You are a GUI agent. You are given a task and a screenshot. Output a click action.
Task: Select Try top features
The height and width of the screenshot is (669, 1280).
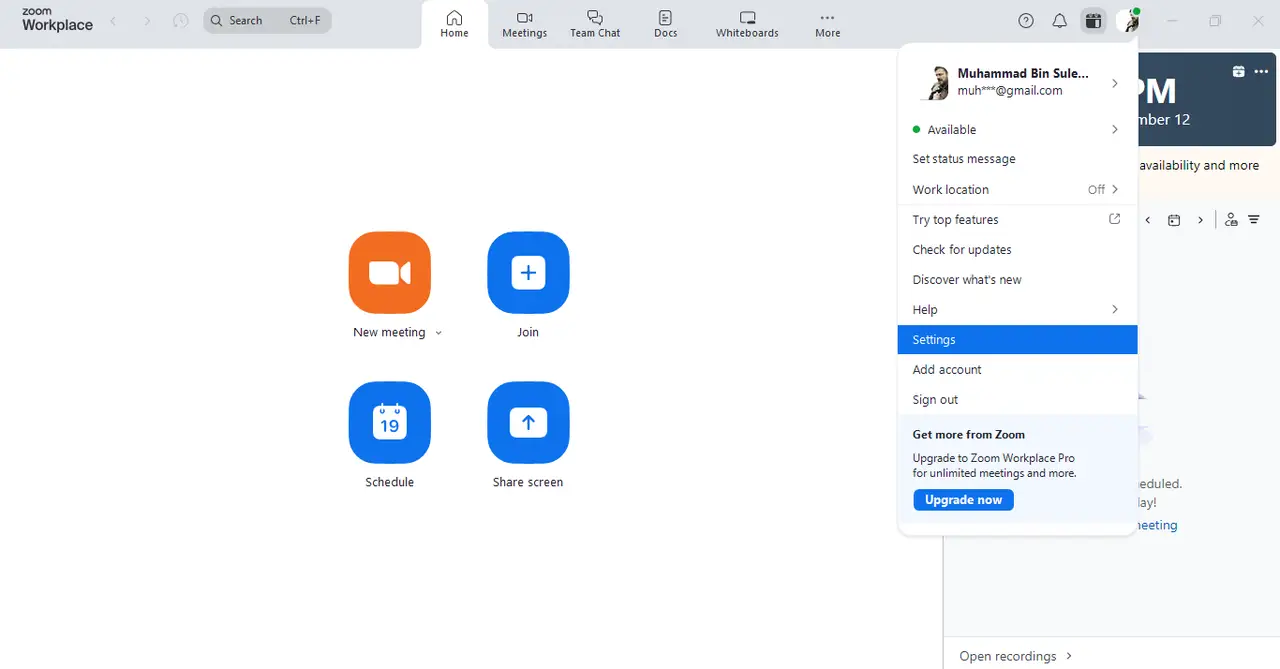pyautogui.click(x=955, y=219)
